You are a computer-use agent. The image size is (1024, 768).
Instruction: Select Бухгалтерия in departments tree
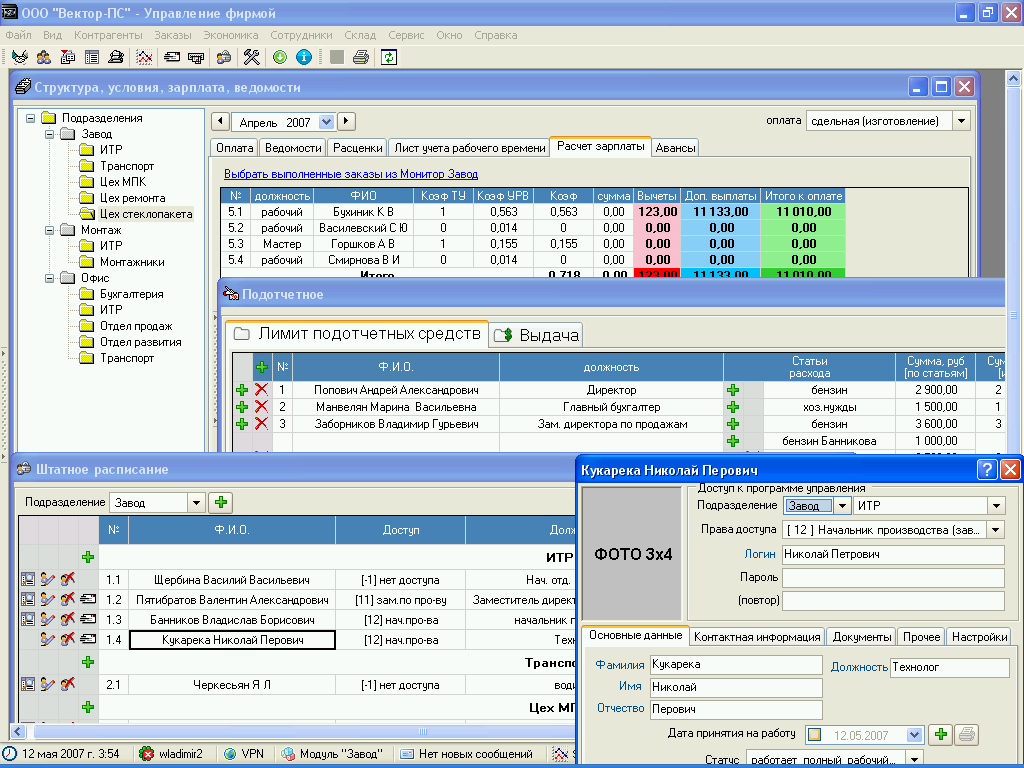(x=131, y=294)
